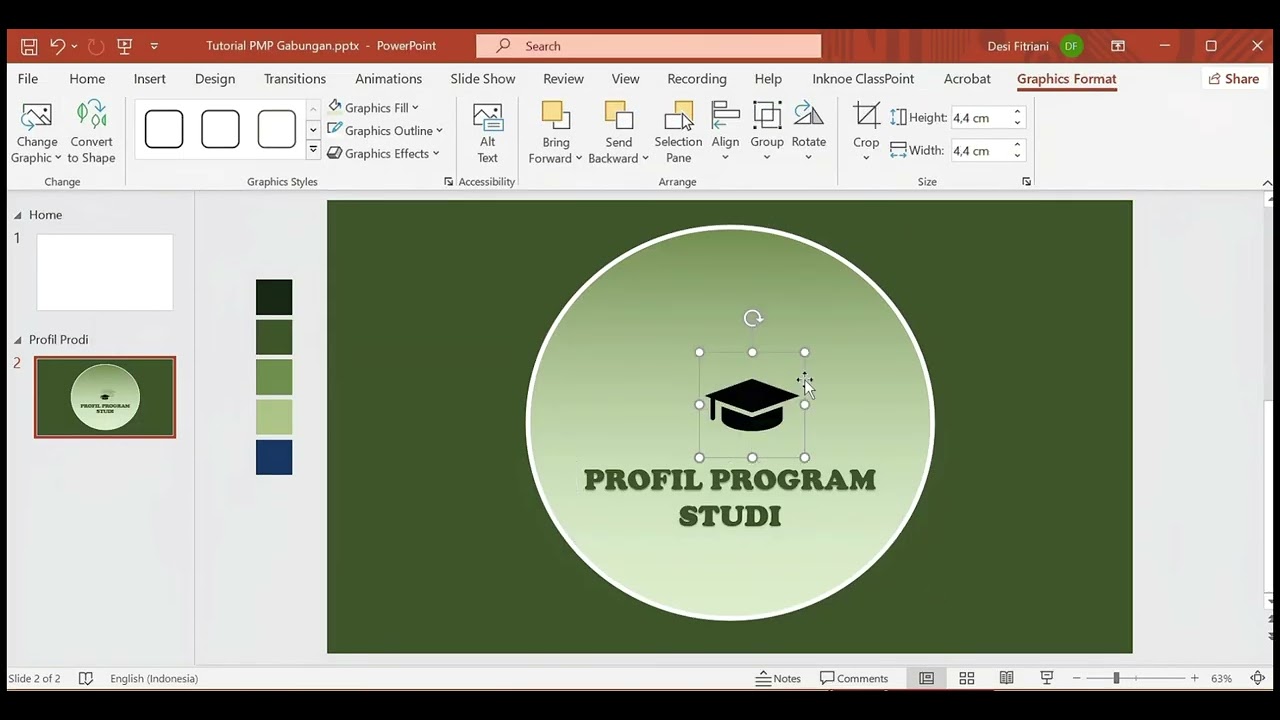Viewport: 1280px width, 720px height.
Task: Open the Inknoe ClassPoint tab
Action: [863, 79]
